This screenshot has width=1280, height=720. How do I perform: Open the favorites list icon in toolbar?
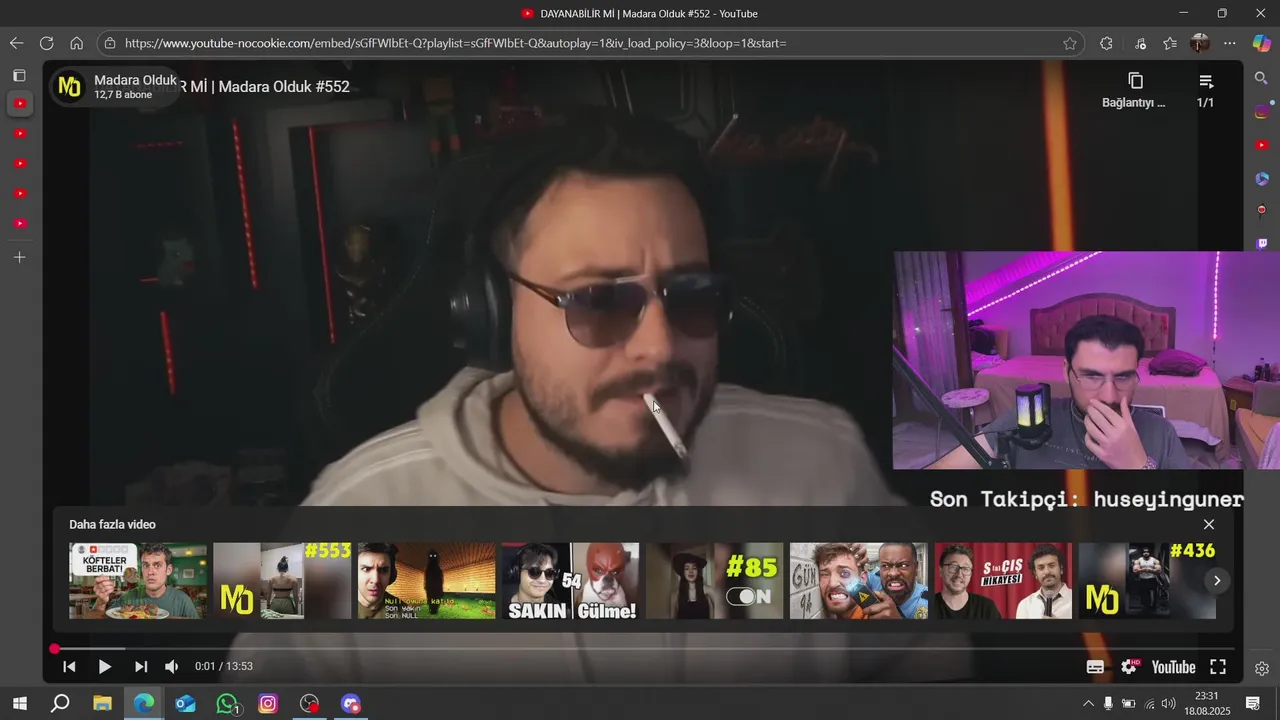tap(1170, 43)
